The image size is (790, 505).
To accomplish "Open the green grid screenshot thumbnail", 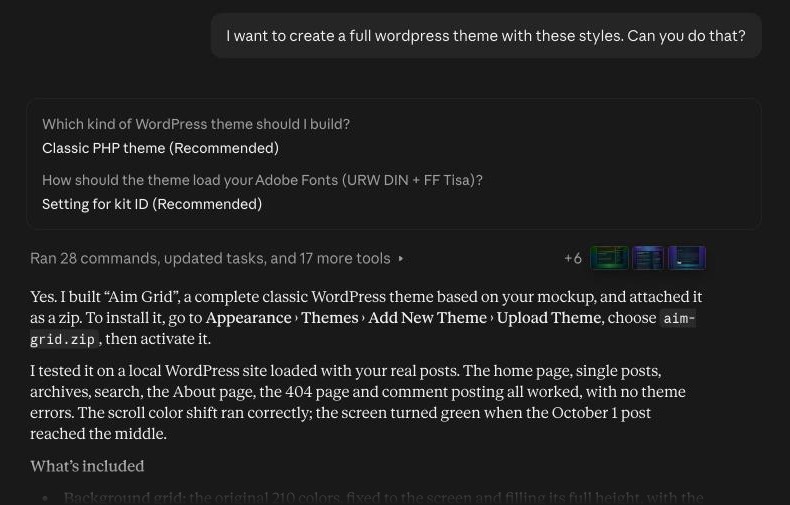I will [x=609, y=258].
